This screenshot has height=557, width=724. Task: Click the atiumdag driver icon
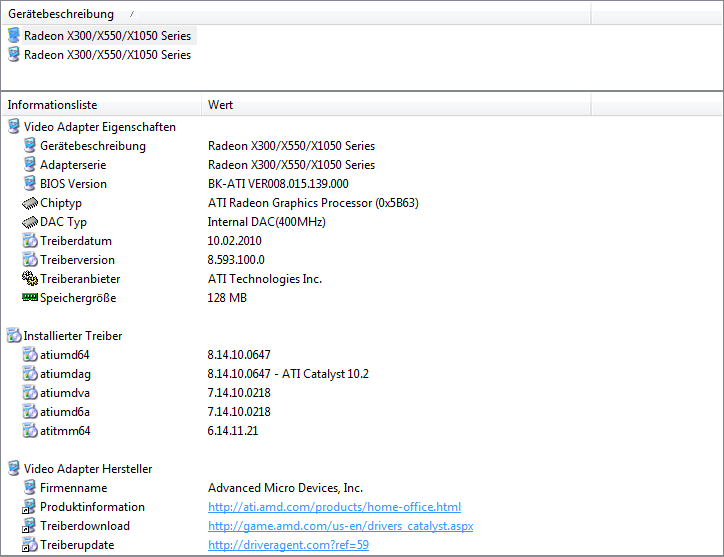30,374
